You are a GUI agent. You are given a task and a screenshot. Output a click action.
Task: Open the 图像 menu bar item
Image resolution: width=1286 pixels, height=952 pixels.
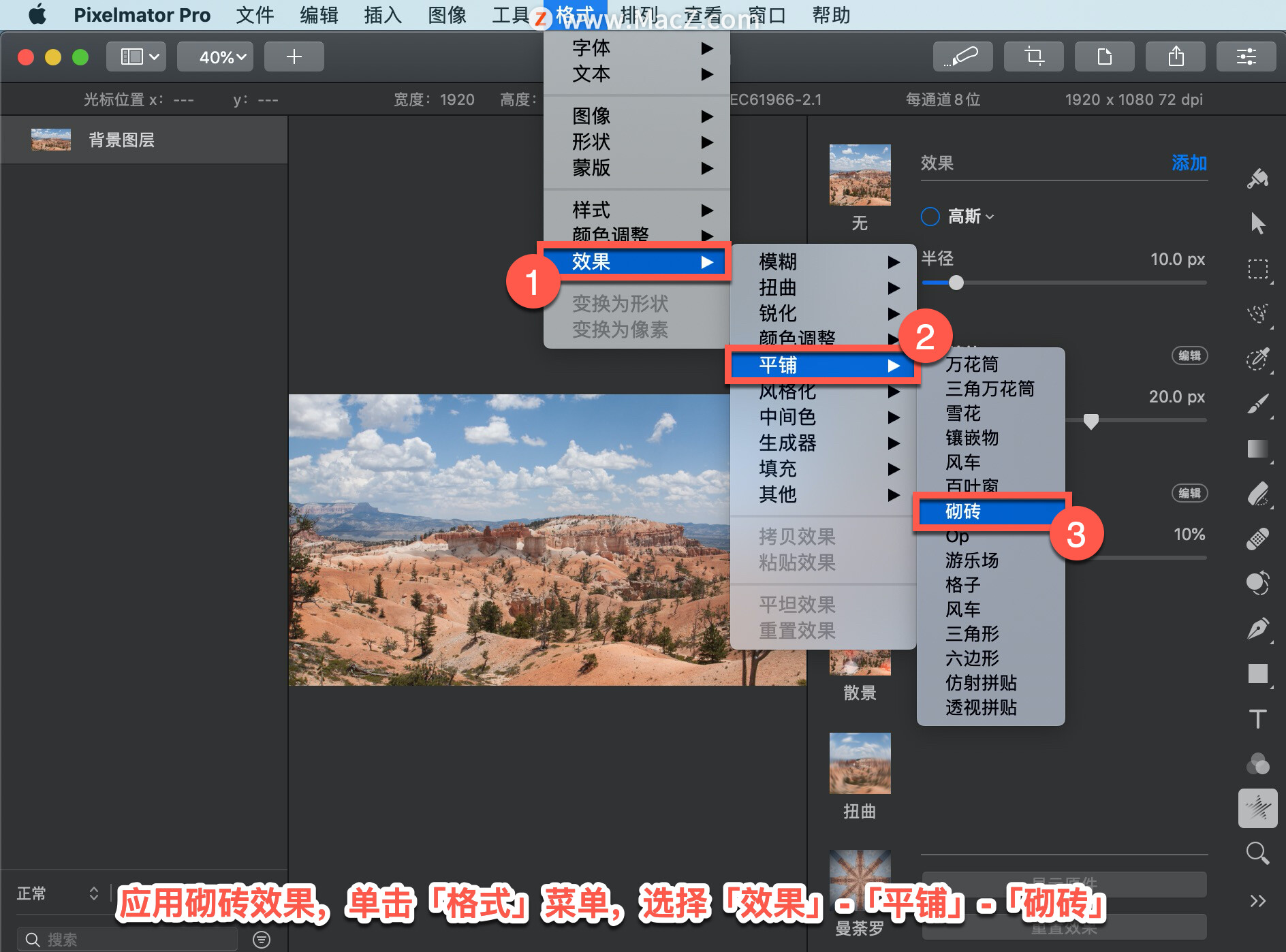[x=447, y=14]
